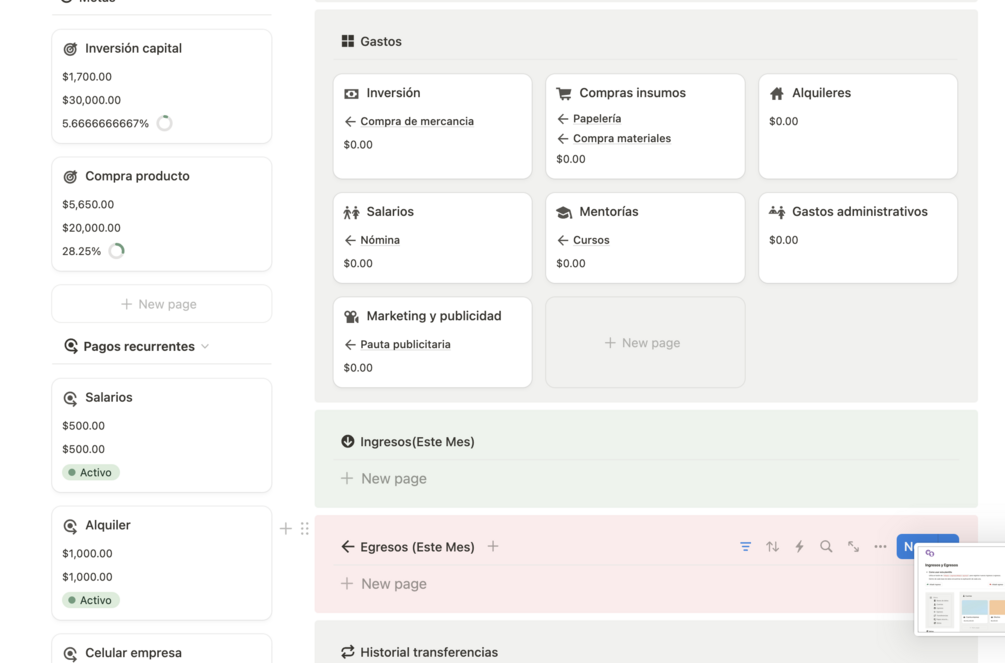Add a new view next to Egresos
The width and height of the screenshot is (1005, 663).
pos(493,546)
